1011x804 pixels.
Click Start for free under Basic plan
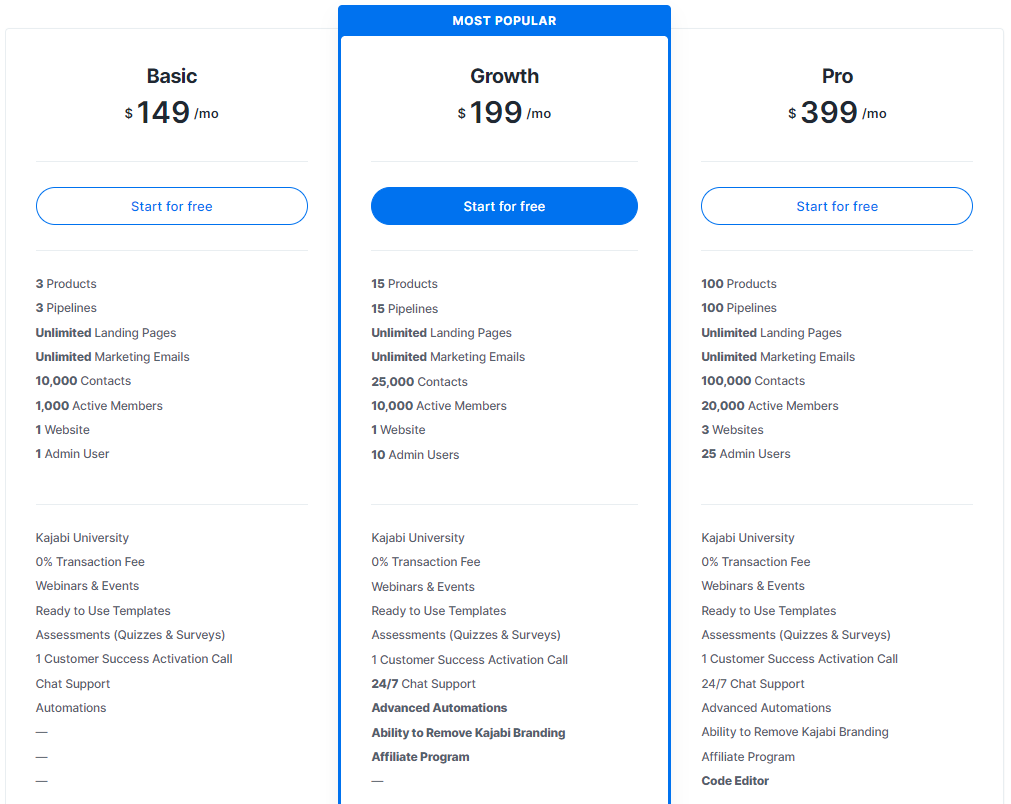[x=172, y=206]
